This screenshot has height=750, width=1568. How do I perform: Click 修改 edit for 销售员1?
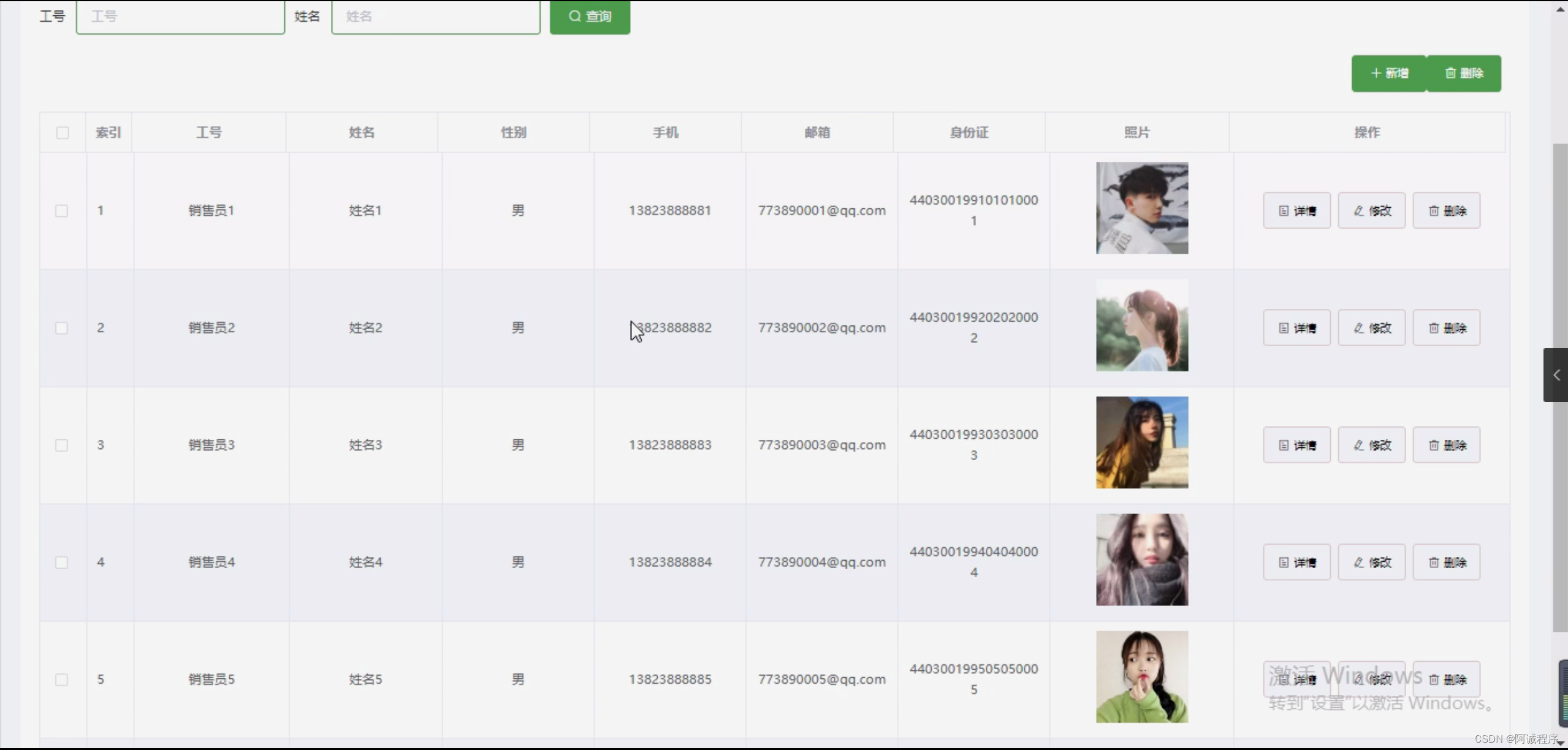click(1371, 211)
